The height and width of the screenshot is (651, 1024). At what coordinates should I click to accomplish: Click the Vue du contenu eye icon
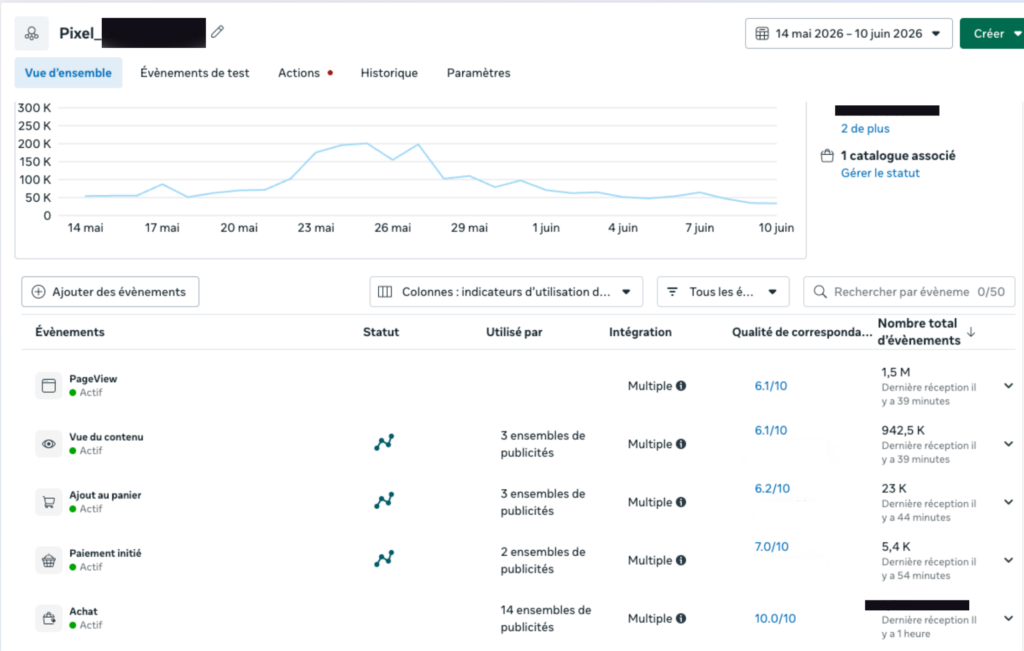[x=48, y=443]
